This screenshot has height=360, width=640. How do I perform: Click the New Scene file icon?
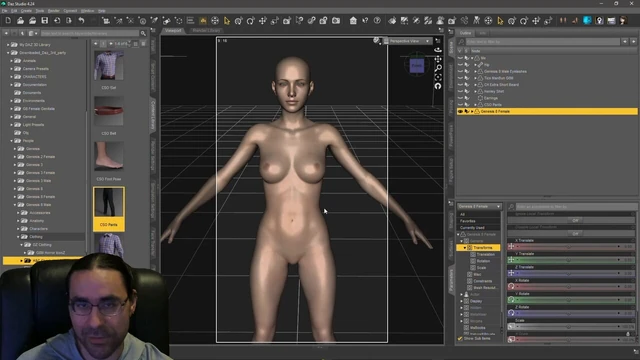(8, 20)
